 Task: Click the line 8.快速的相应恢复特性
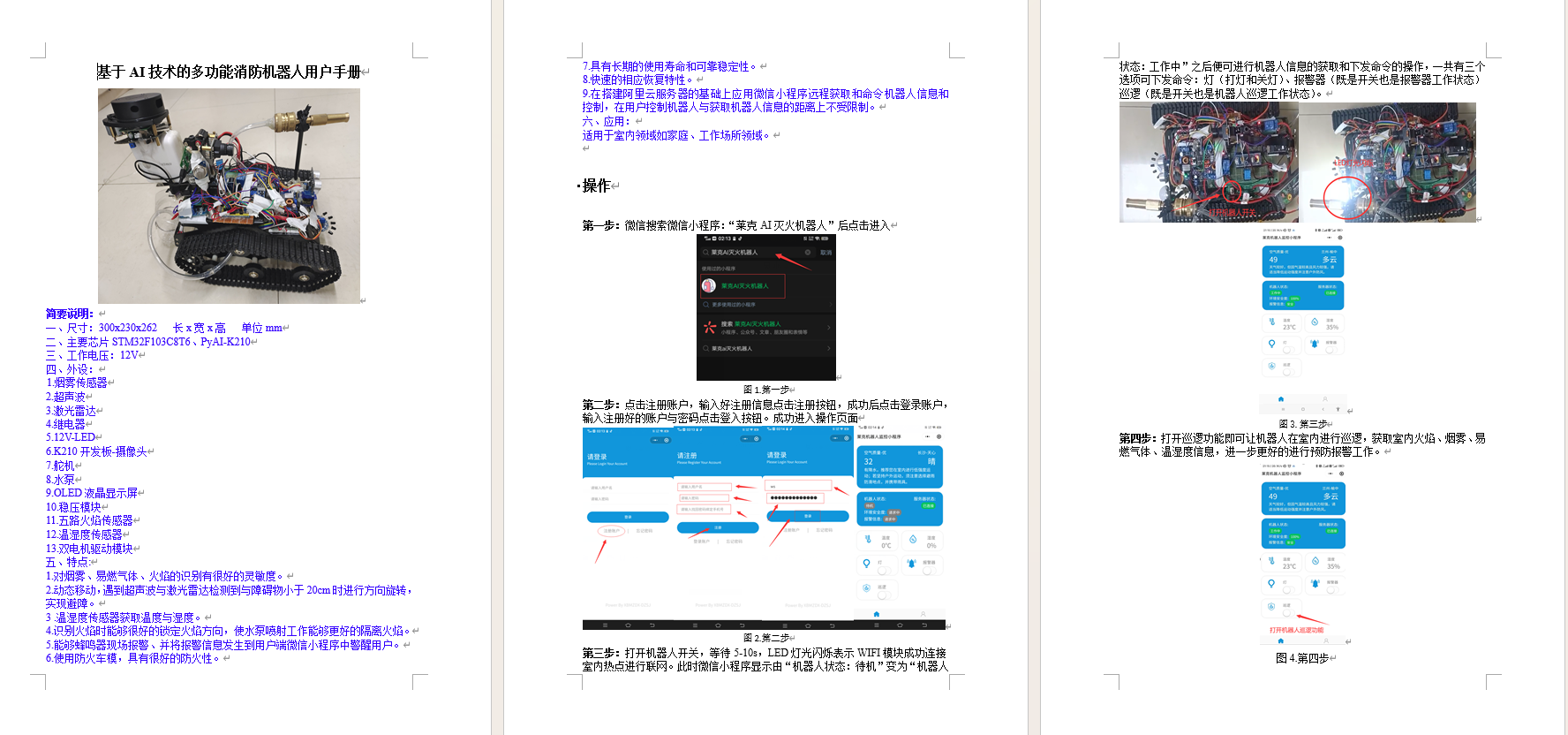pos(638,80)
